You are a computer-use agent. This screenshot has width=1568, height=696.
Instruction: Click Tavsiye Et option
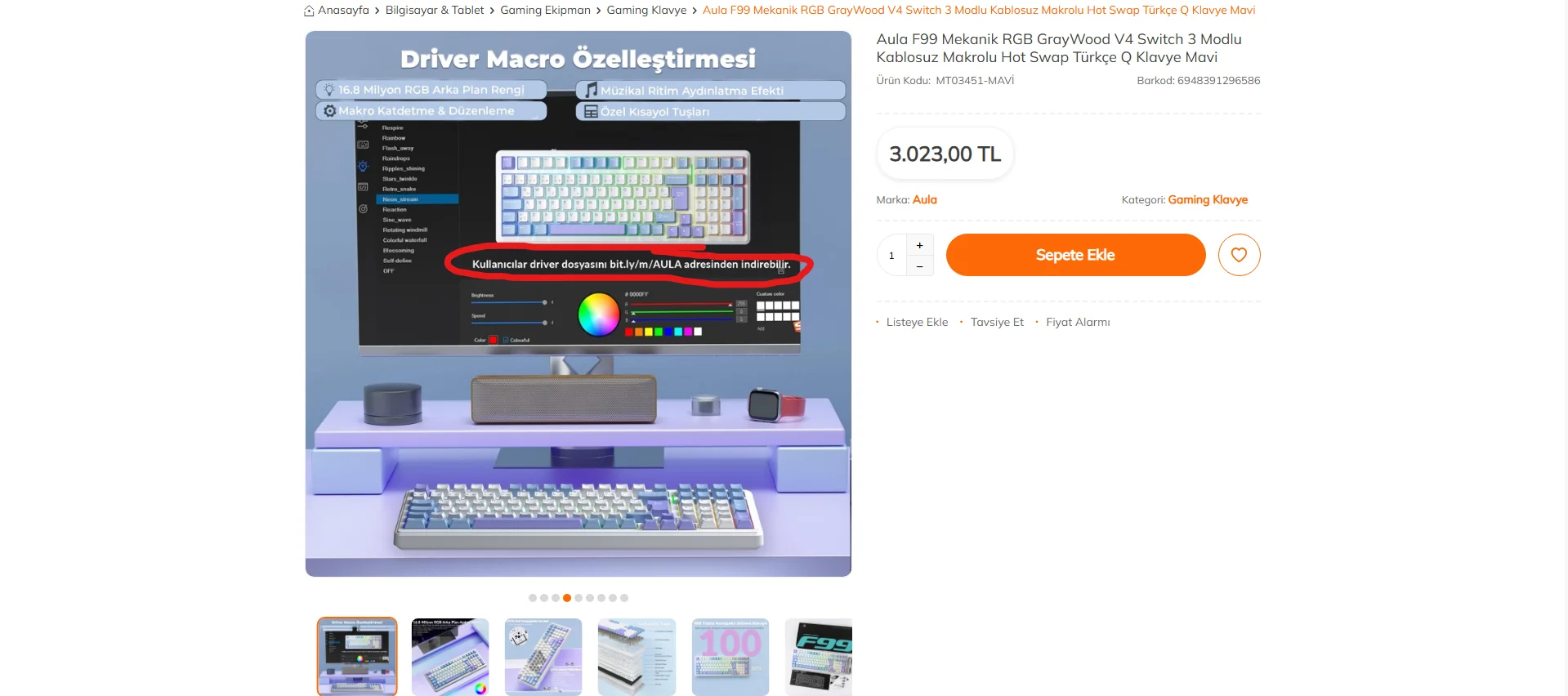997,323
